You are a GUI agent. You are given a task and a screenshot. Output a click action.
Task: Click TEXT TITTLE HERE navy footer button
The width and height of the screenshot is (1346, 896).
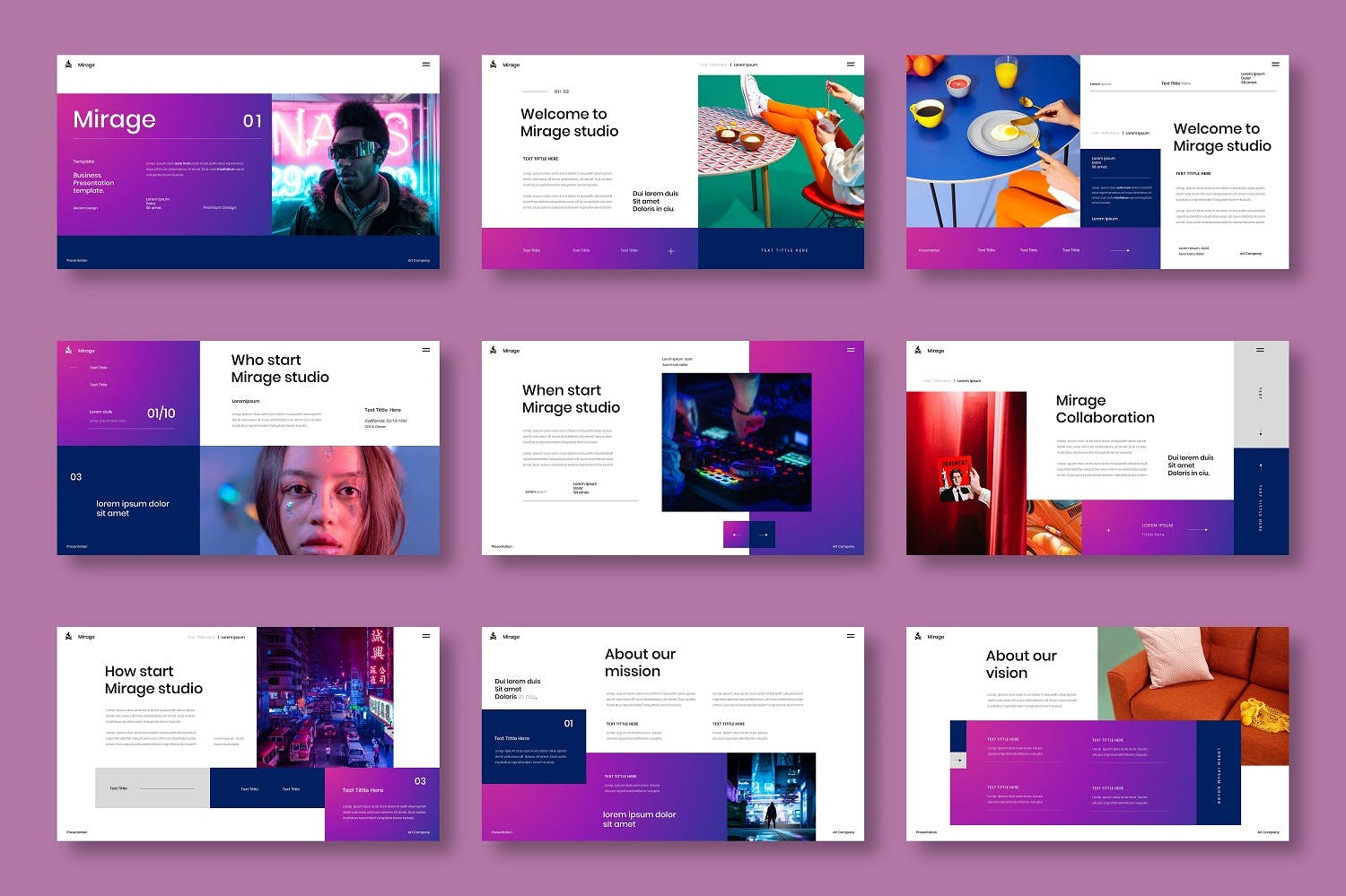point(783,250)
